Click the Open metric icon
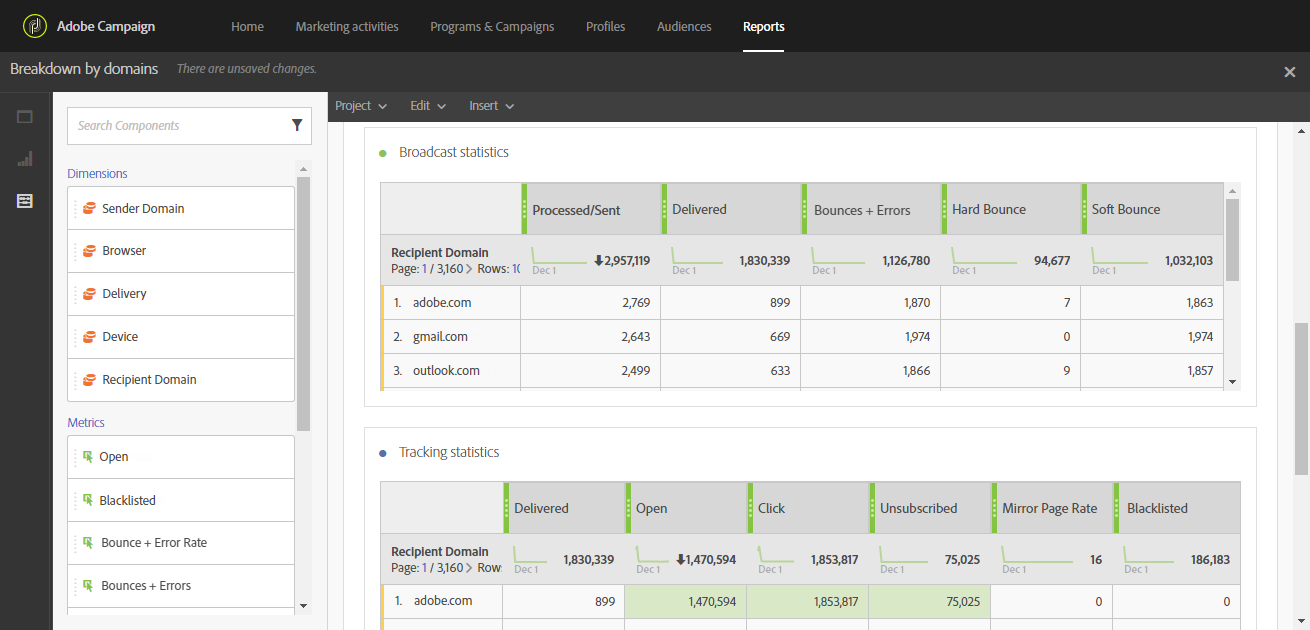Viewport: 1310px width, 630px height. (88, 457)
